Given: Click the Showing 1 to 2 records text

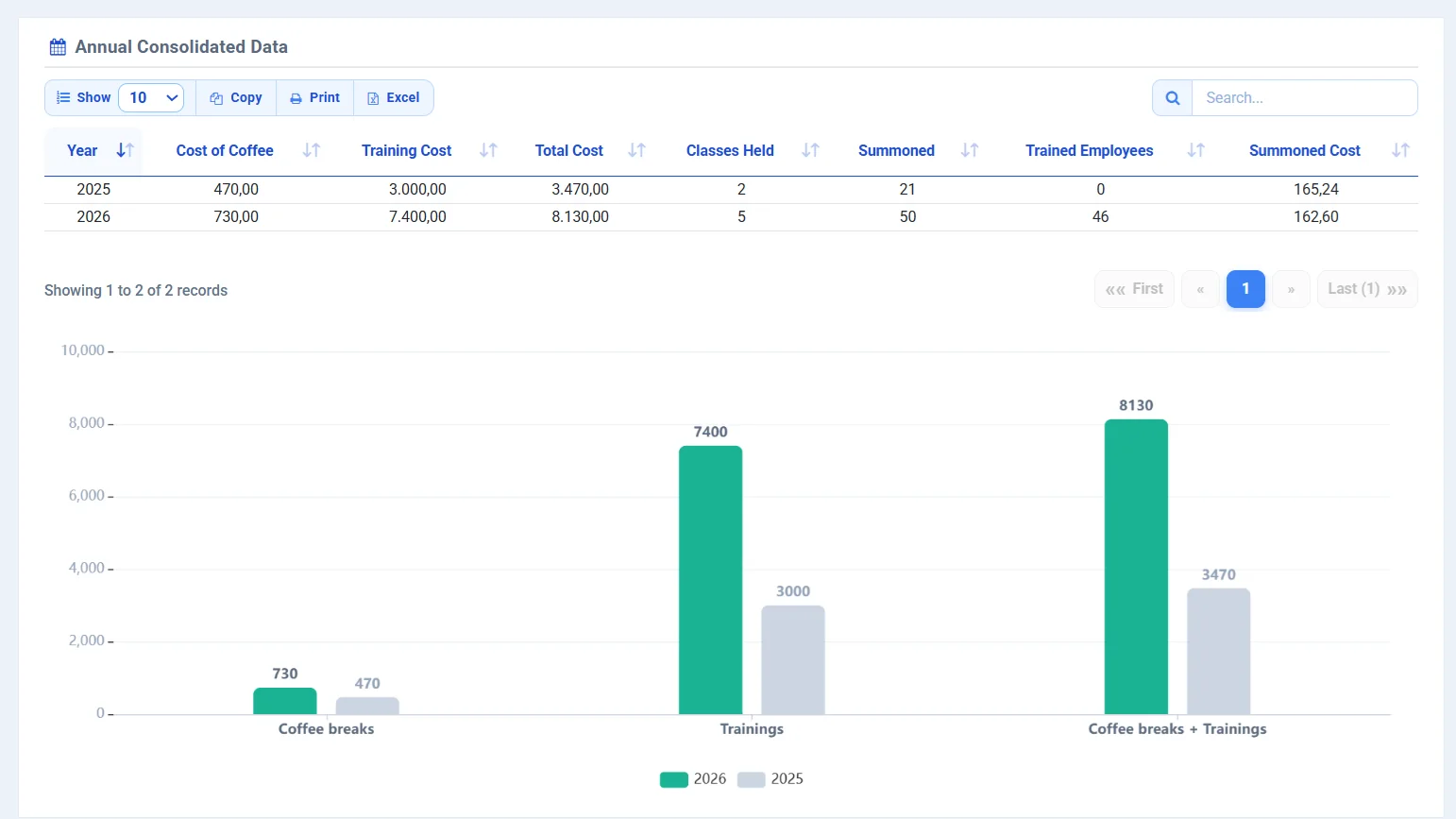Looking at the screenshot, I should click(x=136, y=290).
